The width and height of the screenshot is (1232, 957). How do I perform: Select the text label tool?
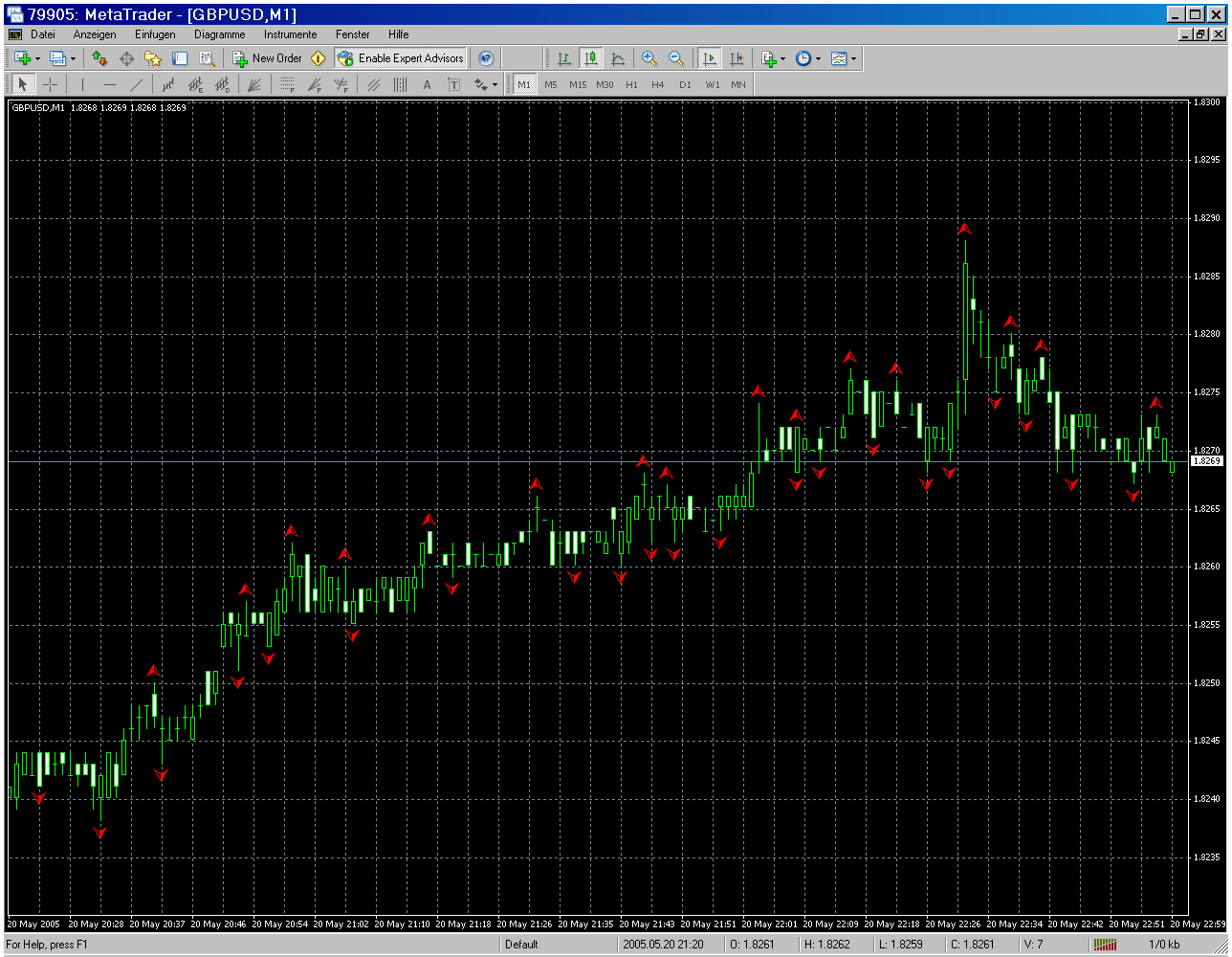click(453, 84)
